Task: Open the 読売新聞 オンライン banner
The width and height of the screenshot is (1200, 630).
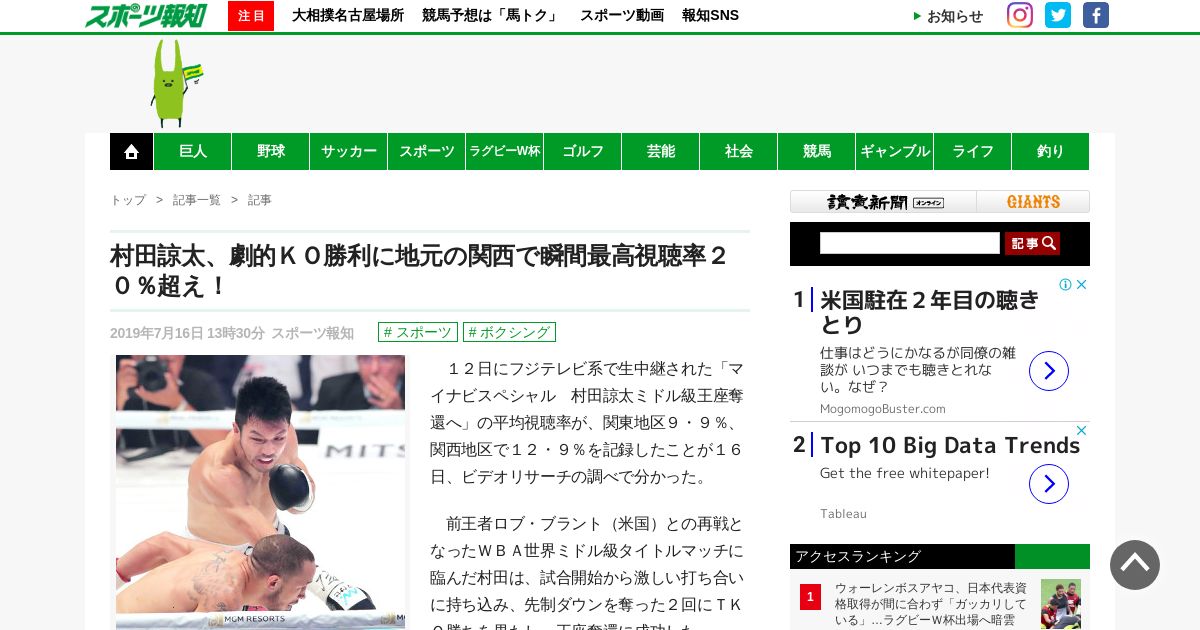Action: (x=884, y=202)
